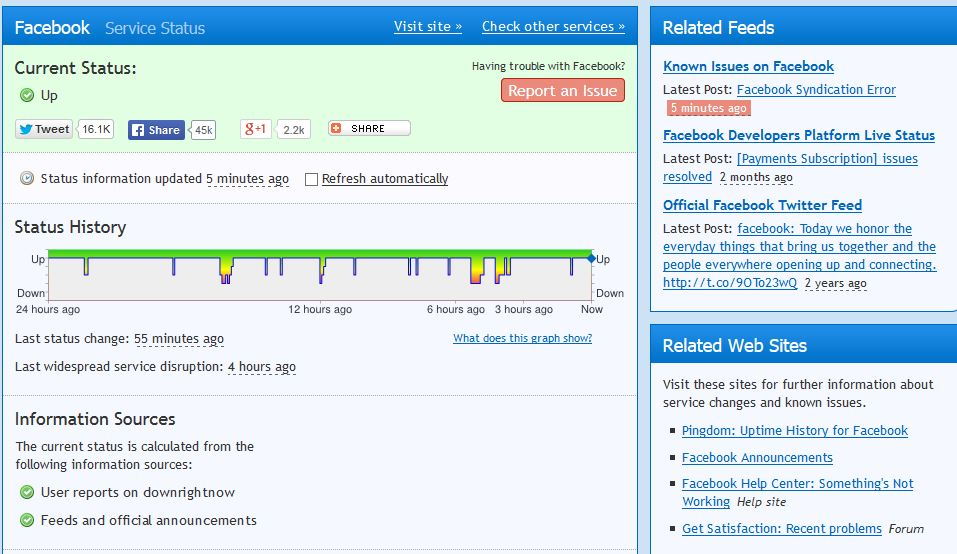
Task: Click the Related Feeds panel heading
Action: pyautogui.click(x=718, y=27)
